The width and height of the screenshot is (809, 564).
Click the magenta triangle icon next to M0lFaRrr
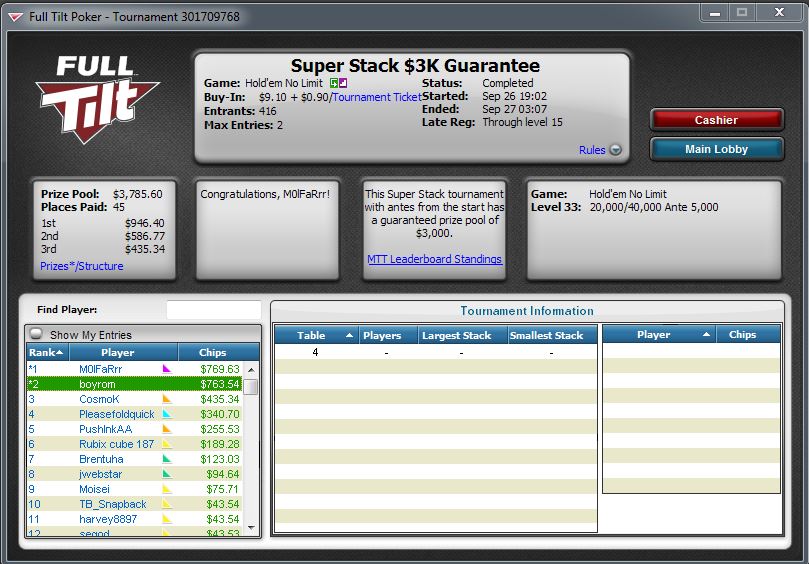pos(167,369)
